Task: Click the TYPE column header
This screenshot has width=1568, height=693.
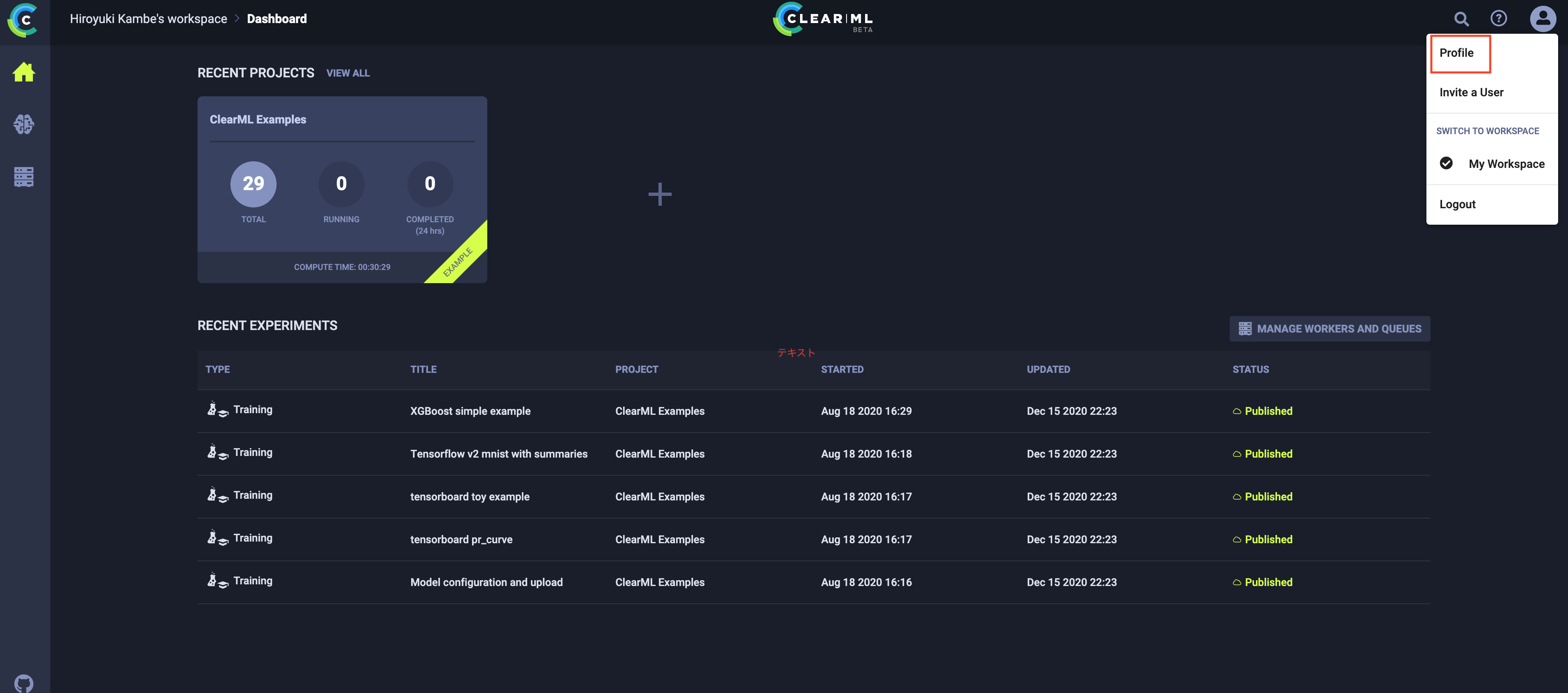Action: (x=217, y=369)
